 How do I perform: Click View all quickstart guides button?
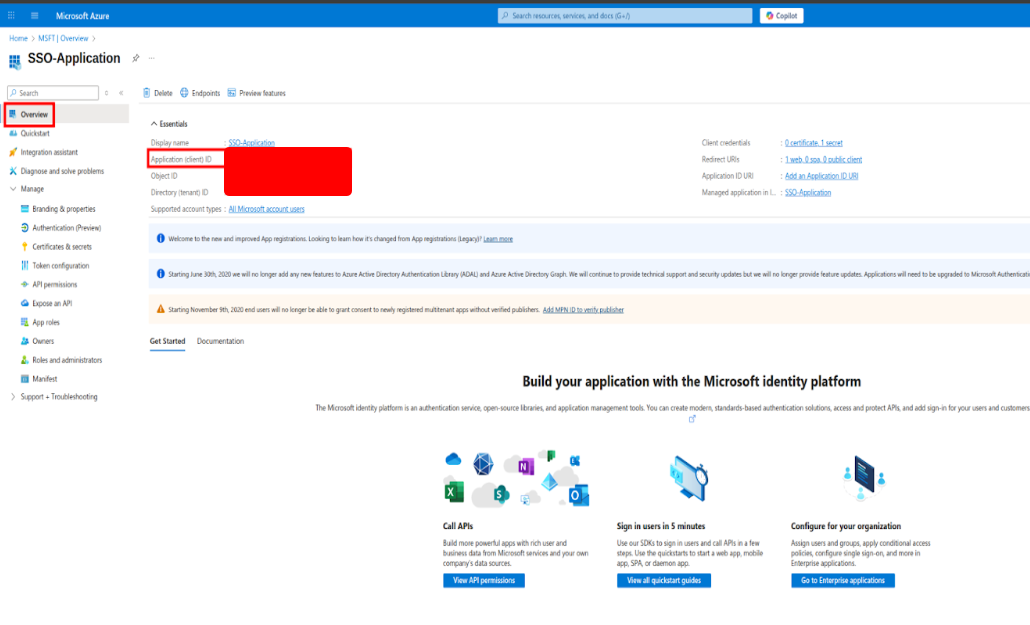pyautogui.click(x=663, y=580)
